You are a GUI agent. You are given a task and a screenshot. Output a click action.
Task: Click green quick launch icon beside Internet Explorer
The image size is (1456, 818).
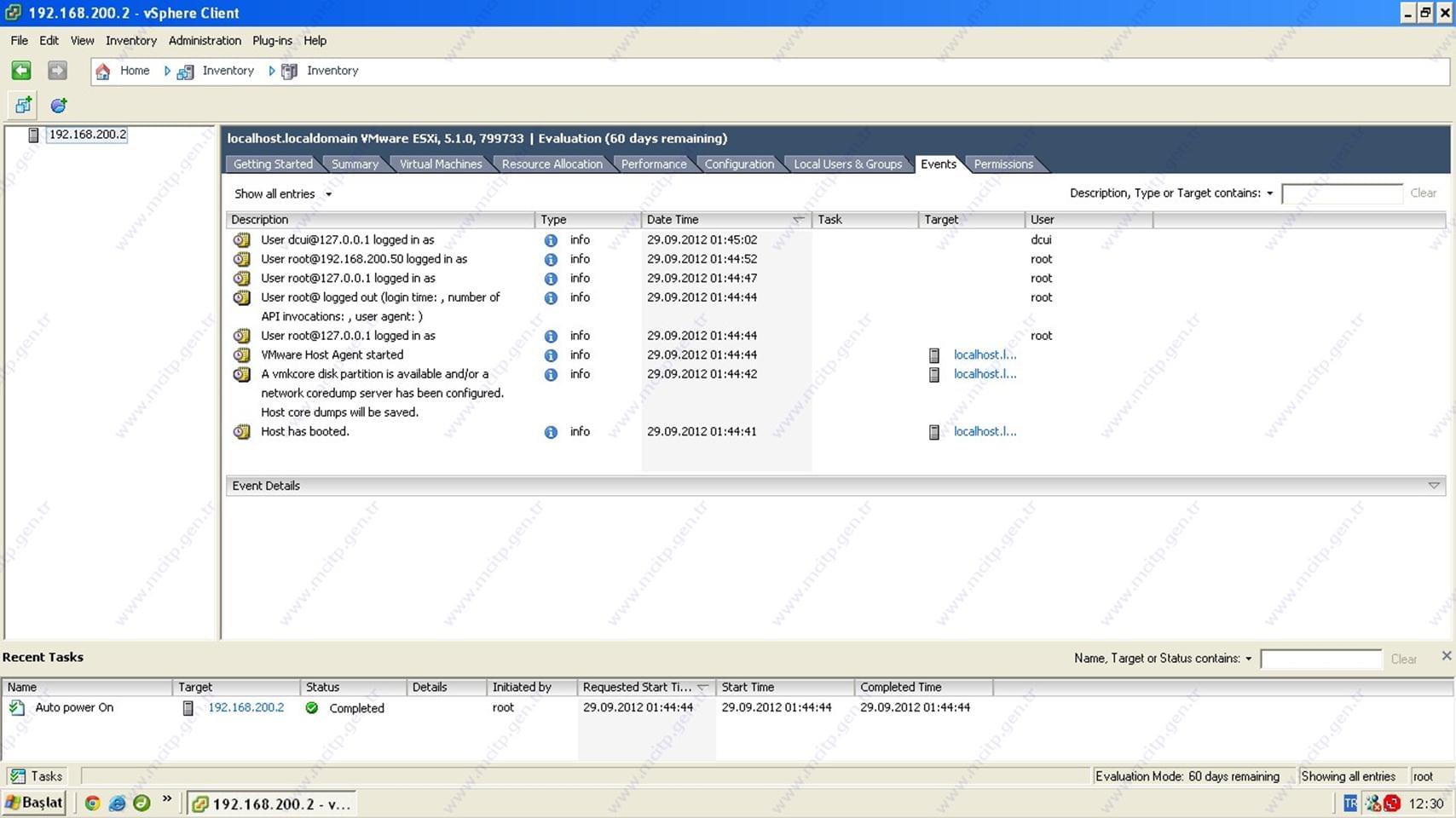tap(142, 804)
